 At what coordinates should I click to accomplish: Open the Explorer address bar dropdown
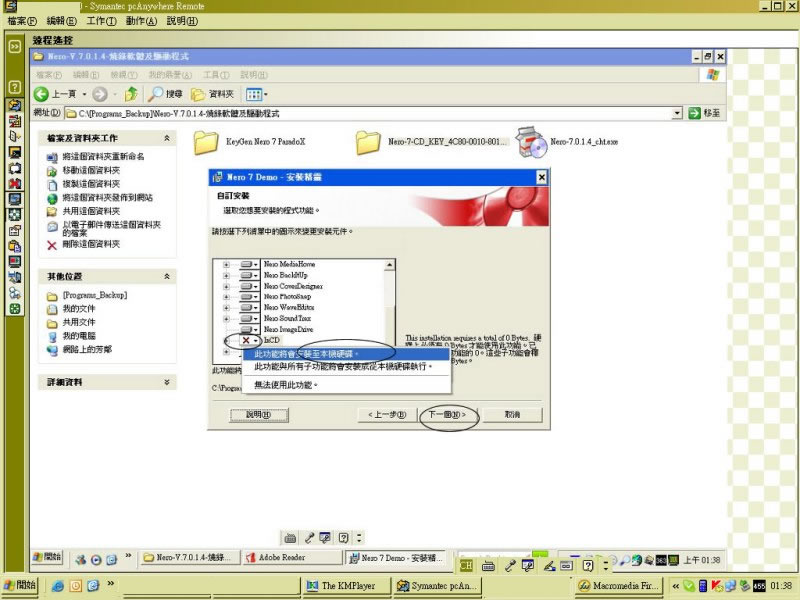pyautogui.click(x=677, y=113)
